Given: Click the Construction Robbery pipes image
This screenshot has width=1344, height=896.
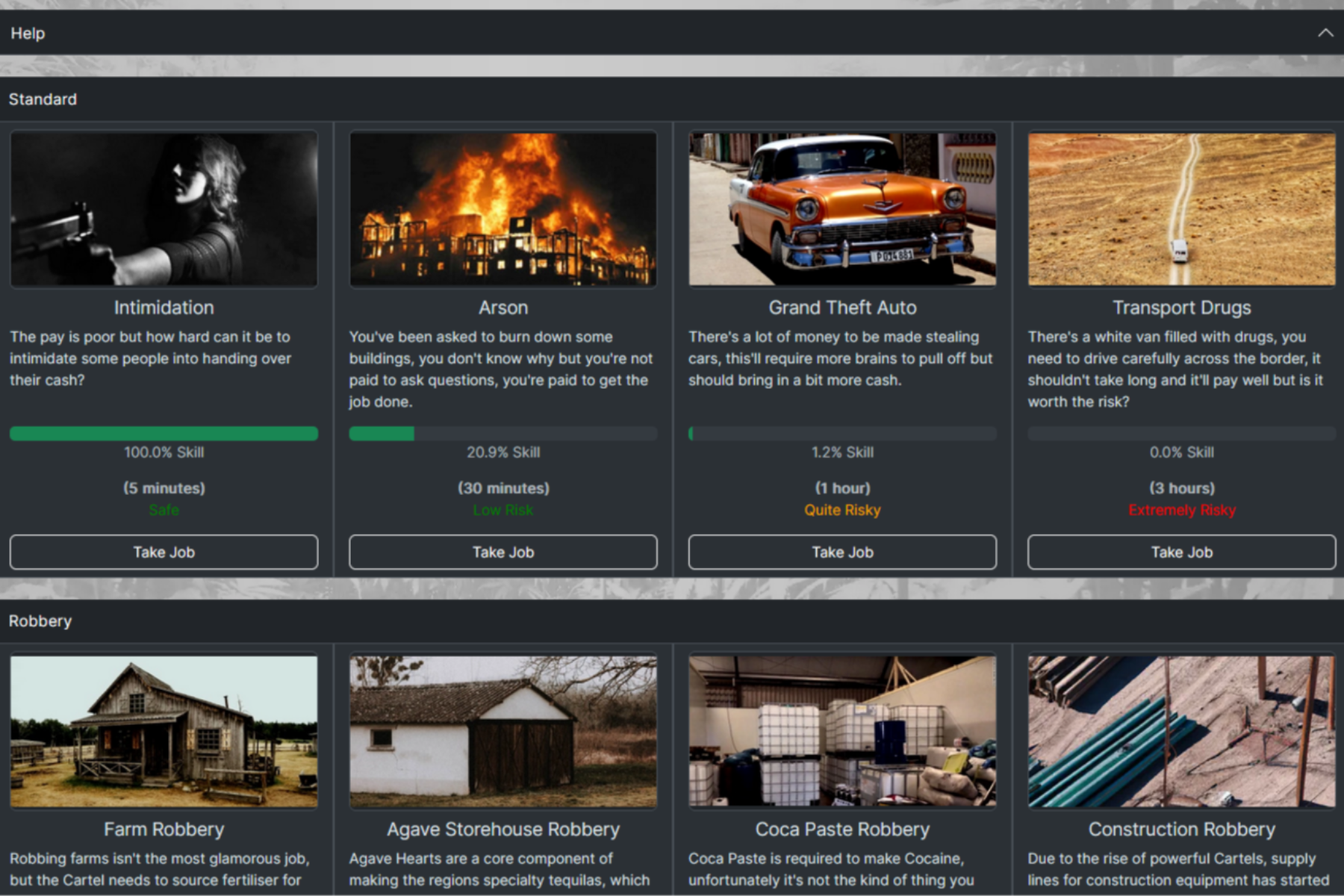Looking at the screenshot, I should pyautogui.click(x=1181, y=732).
